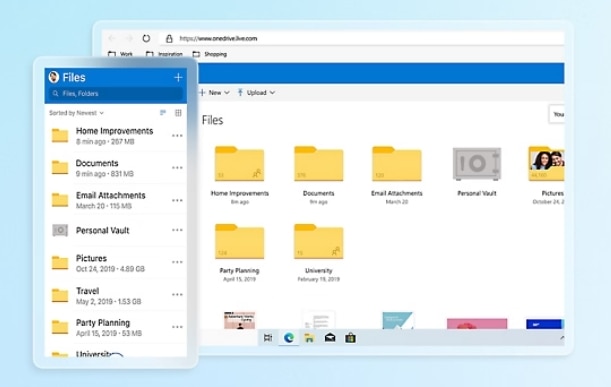Reload the page with refresh icon
This screenshot has height=387, width=611.
coord(146,39)
